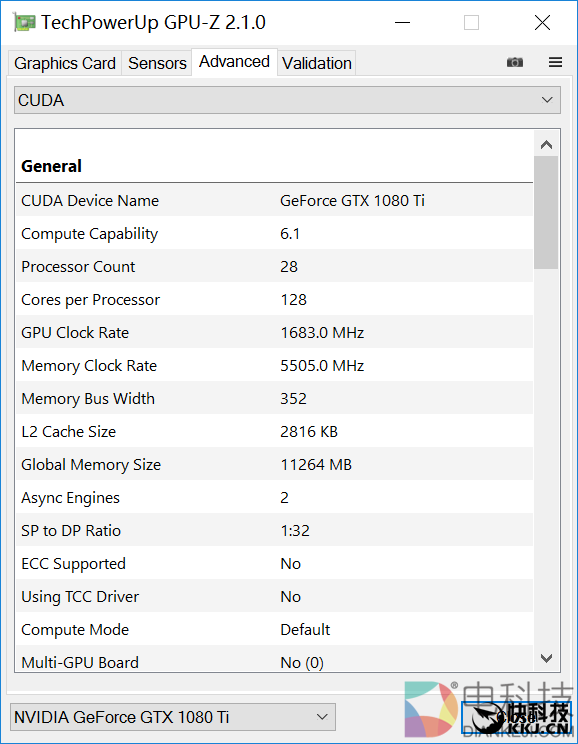Click the Processor Count value 28
Screen dimensions: 578x744
[289, 267]
